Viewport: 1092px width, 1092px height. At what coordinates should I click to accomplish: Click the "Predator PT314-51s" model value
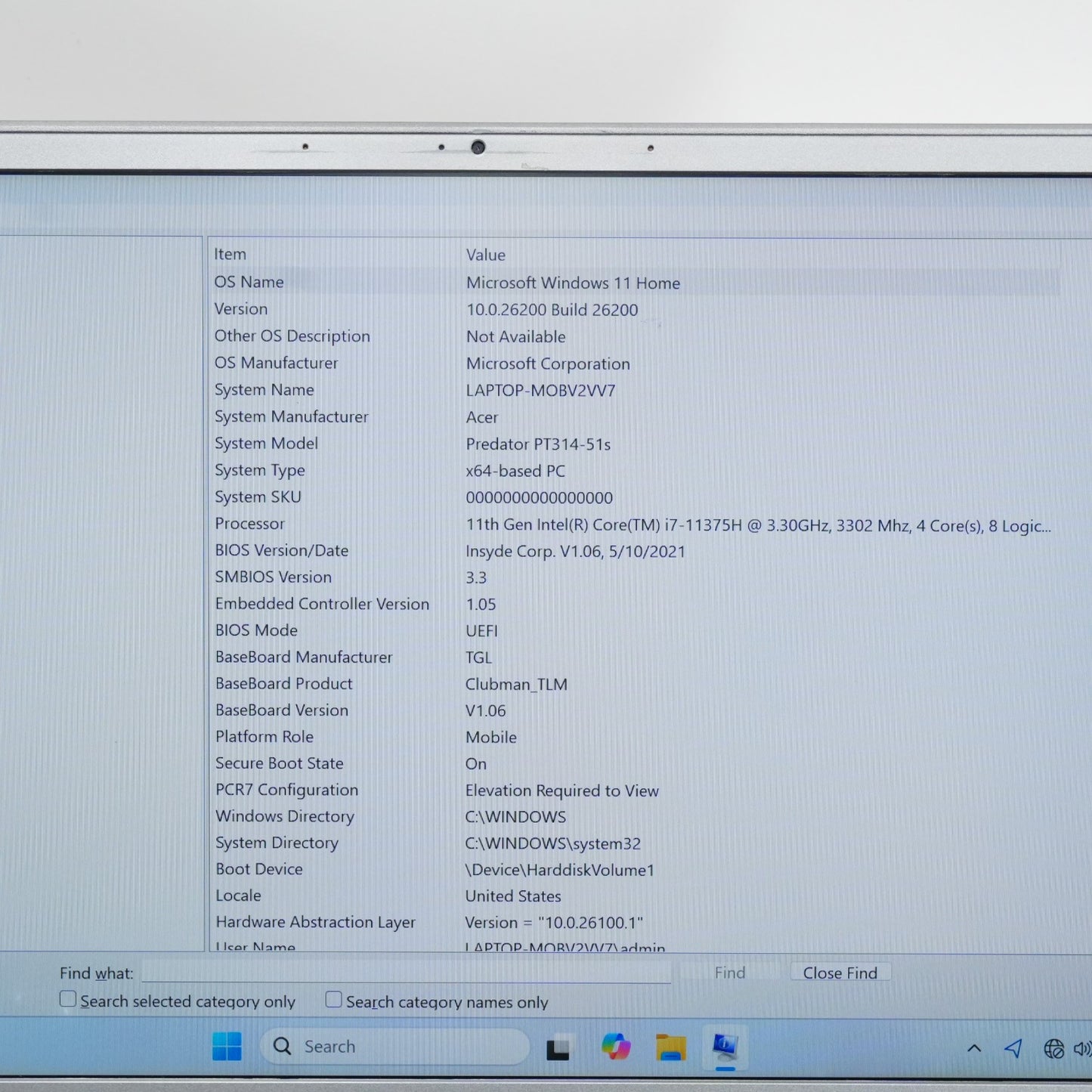point(538,444)
